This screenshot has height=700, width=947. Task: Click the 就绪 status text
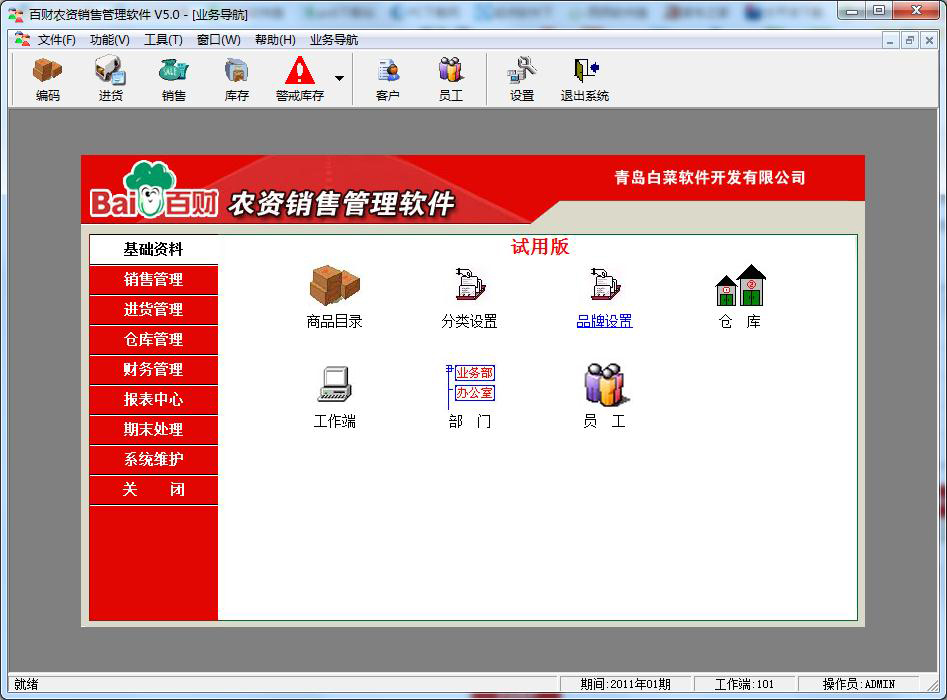click(27, 684)
